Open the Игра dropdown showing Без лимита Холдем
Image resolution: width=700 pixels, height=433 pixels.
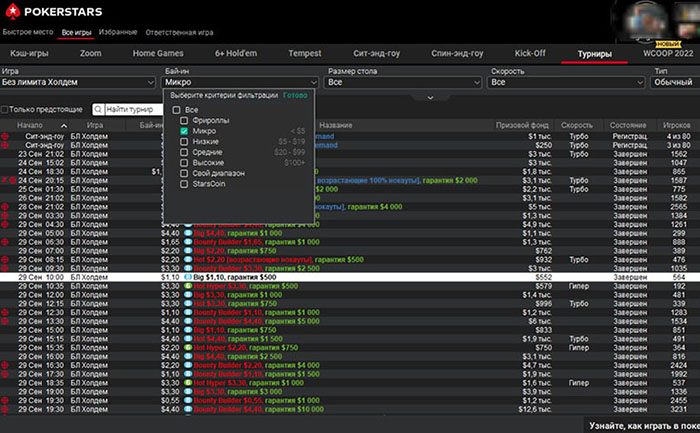(x=78, y=82)
